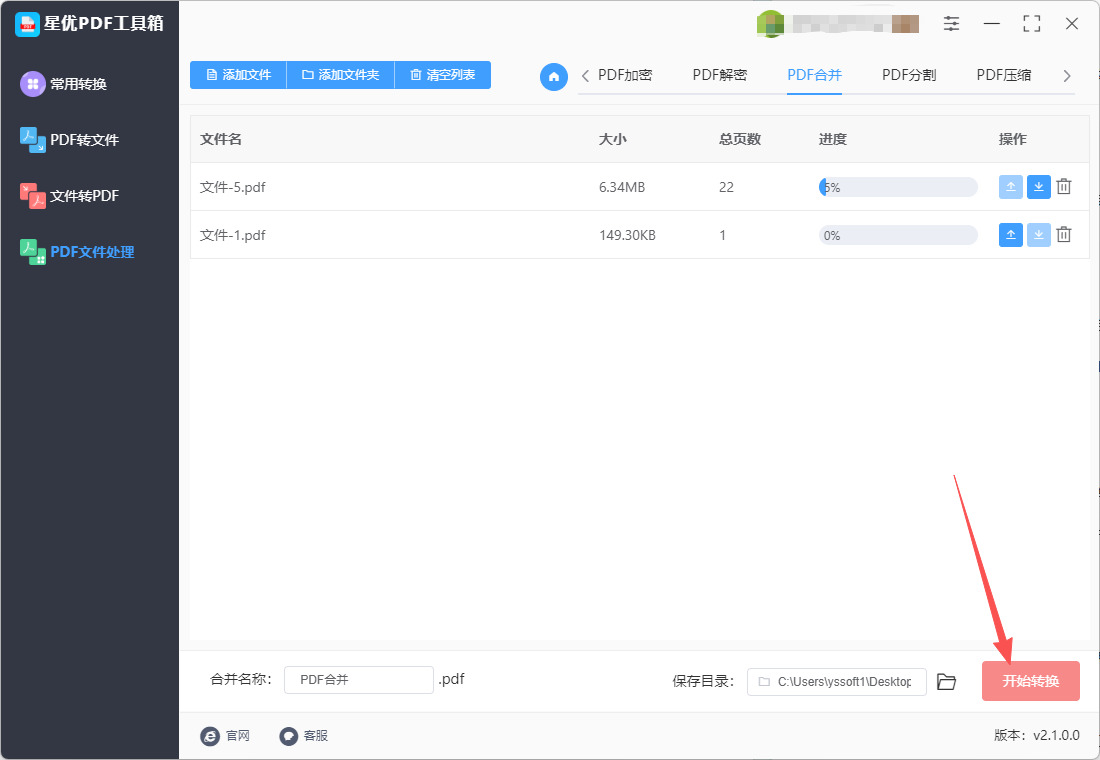Delete 文件-1.pdf from the list

click(1064, 235)
